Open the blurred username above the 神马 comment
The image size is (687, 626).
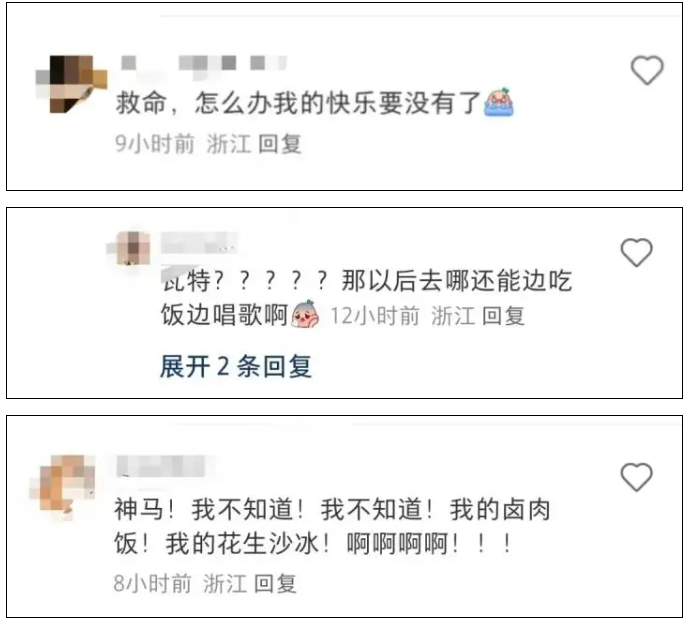(161, 466)
